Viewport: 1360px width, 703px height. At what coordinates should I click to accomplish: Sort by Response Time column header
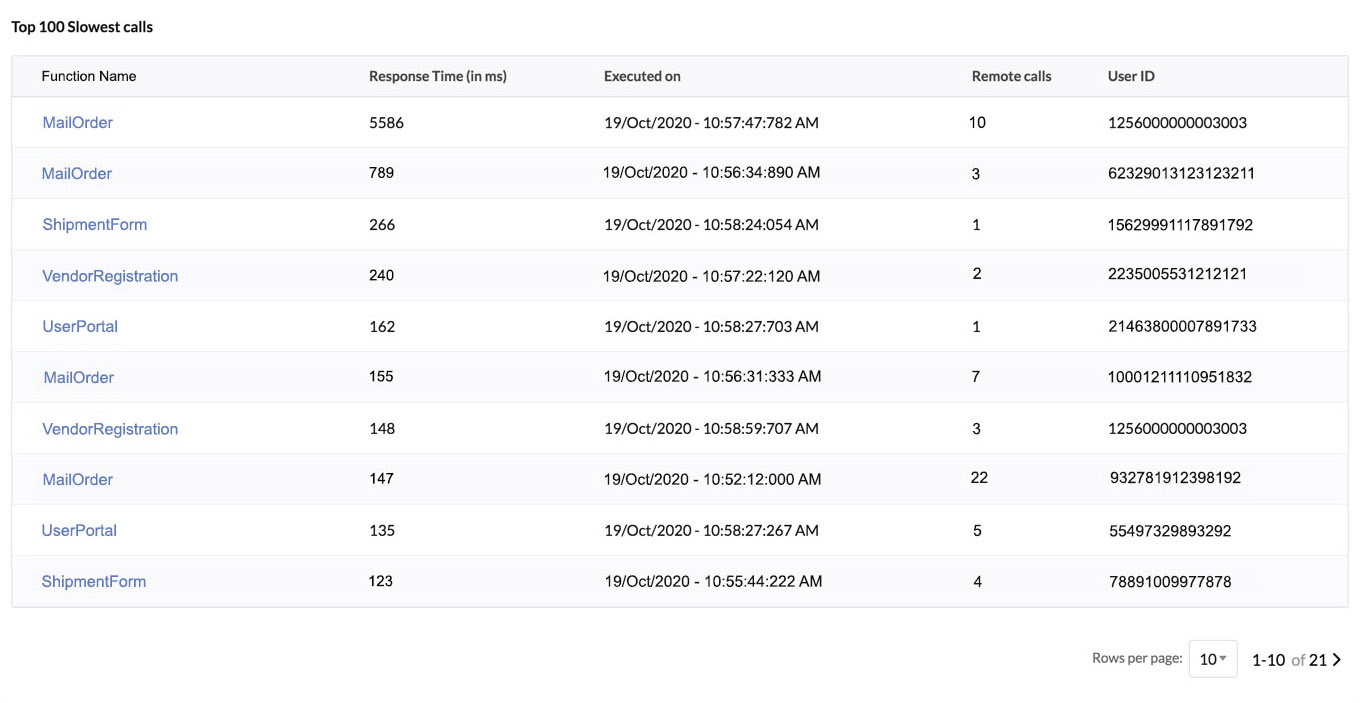(437, 76)
